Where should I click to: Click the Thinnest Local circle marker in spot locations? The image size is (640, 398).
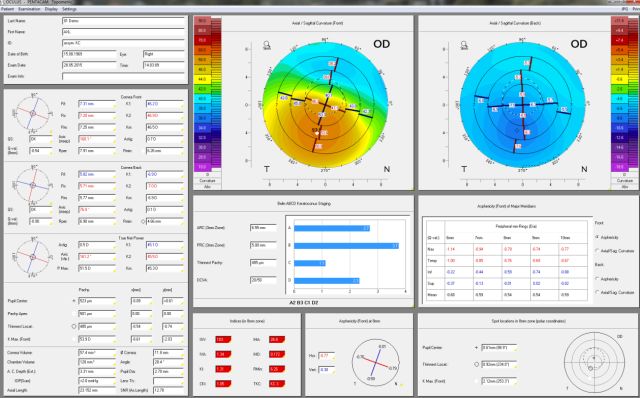pos(476,364)
